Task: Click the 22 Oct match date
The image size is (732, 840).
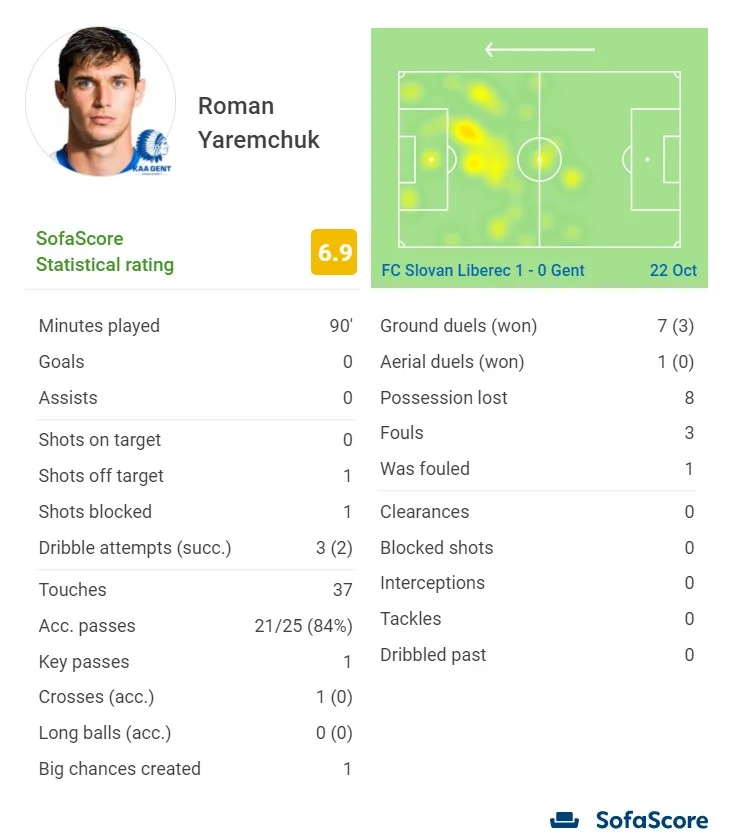Action: click(673, 270)
